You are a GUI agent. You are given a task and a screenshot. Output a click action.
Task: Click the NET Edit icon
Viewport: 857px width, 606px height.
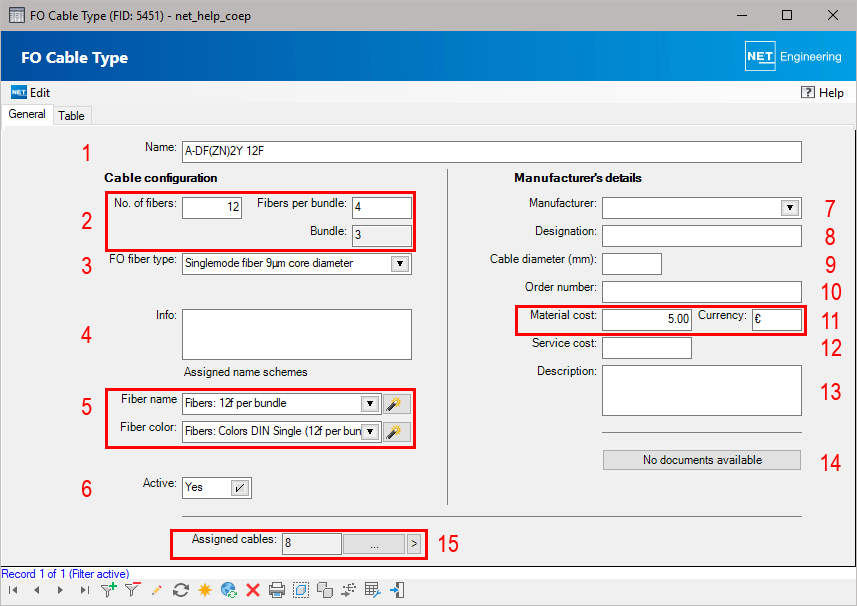(x=19, y=92)
